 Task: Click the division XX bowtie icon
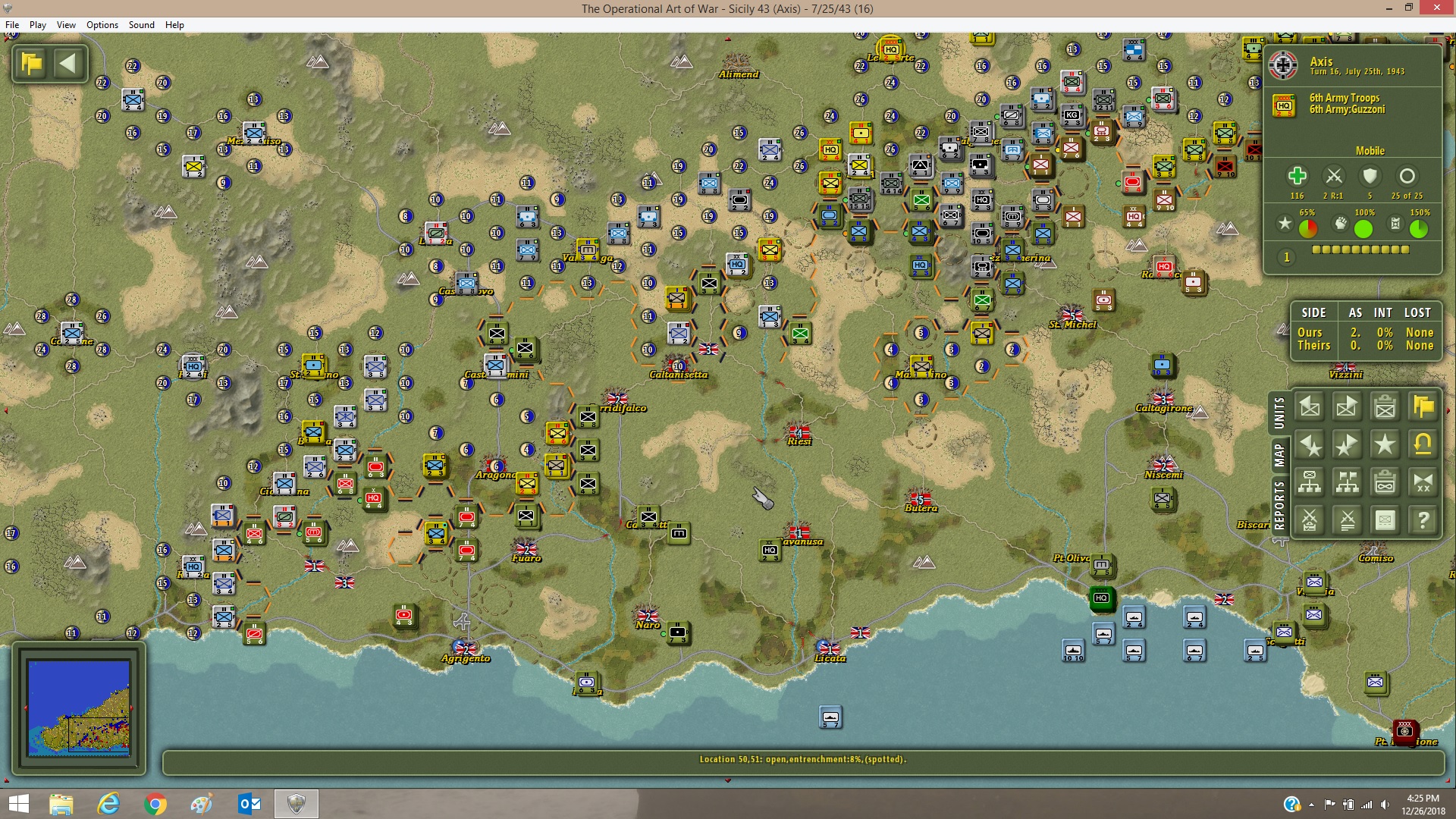click(1423, 482)
